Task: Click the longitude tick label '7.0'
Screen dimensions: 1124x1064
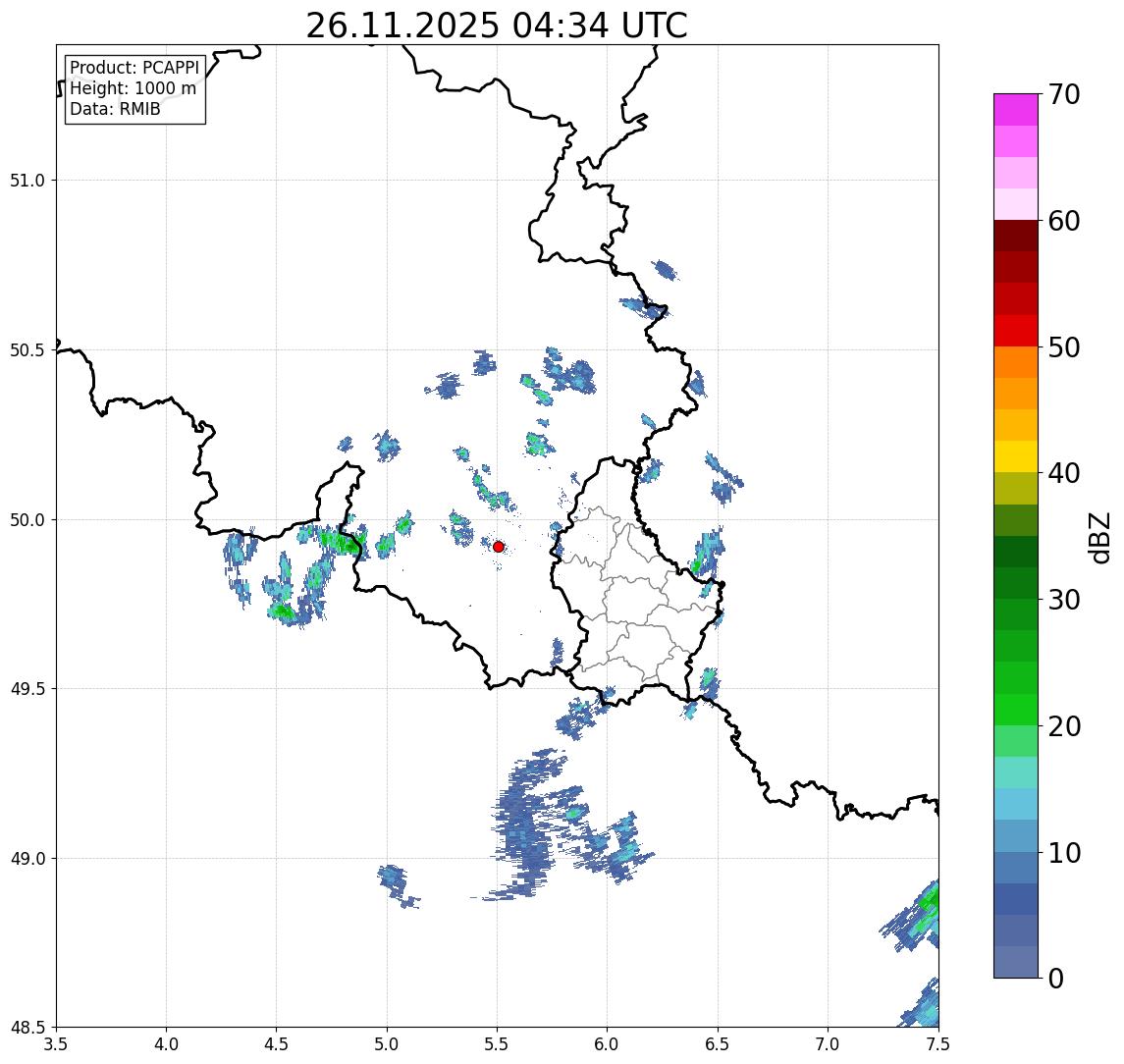Action: click(828, 1044)
